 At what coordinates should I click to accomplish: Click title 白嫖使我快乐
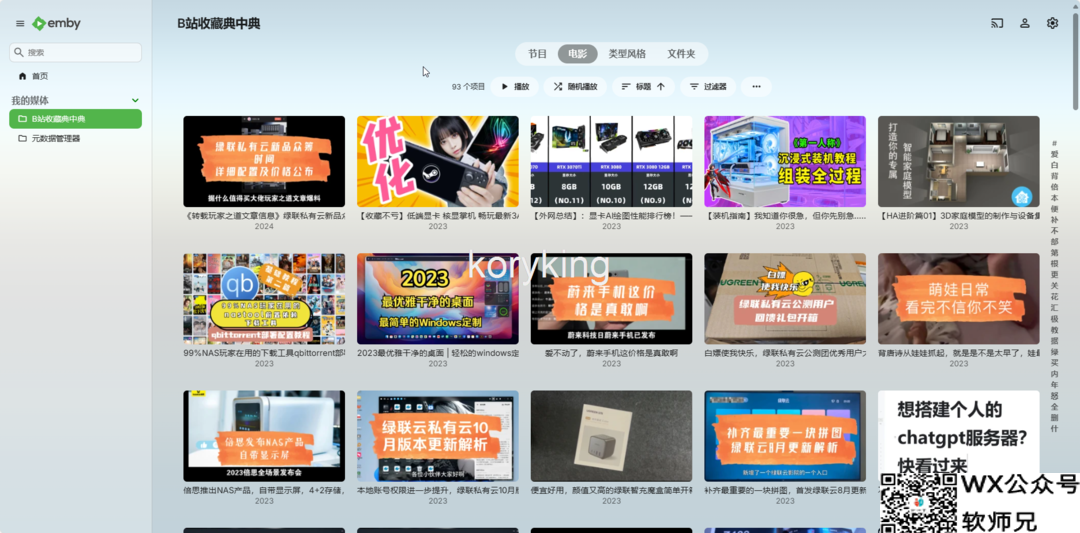[785, 353]
